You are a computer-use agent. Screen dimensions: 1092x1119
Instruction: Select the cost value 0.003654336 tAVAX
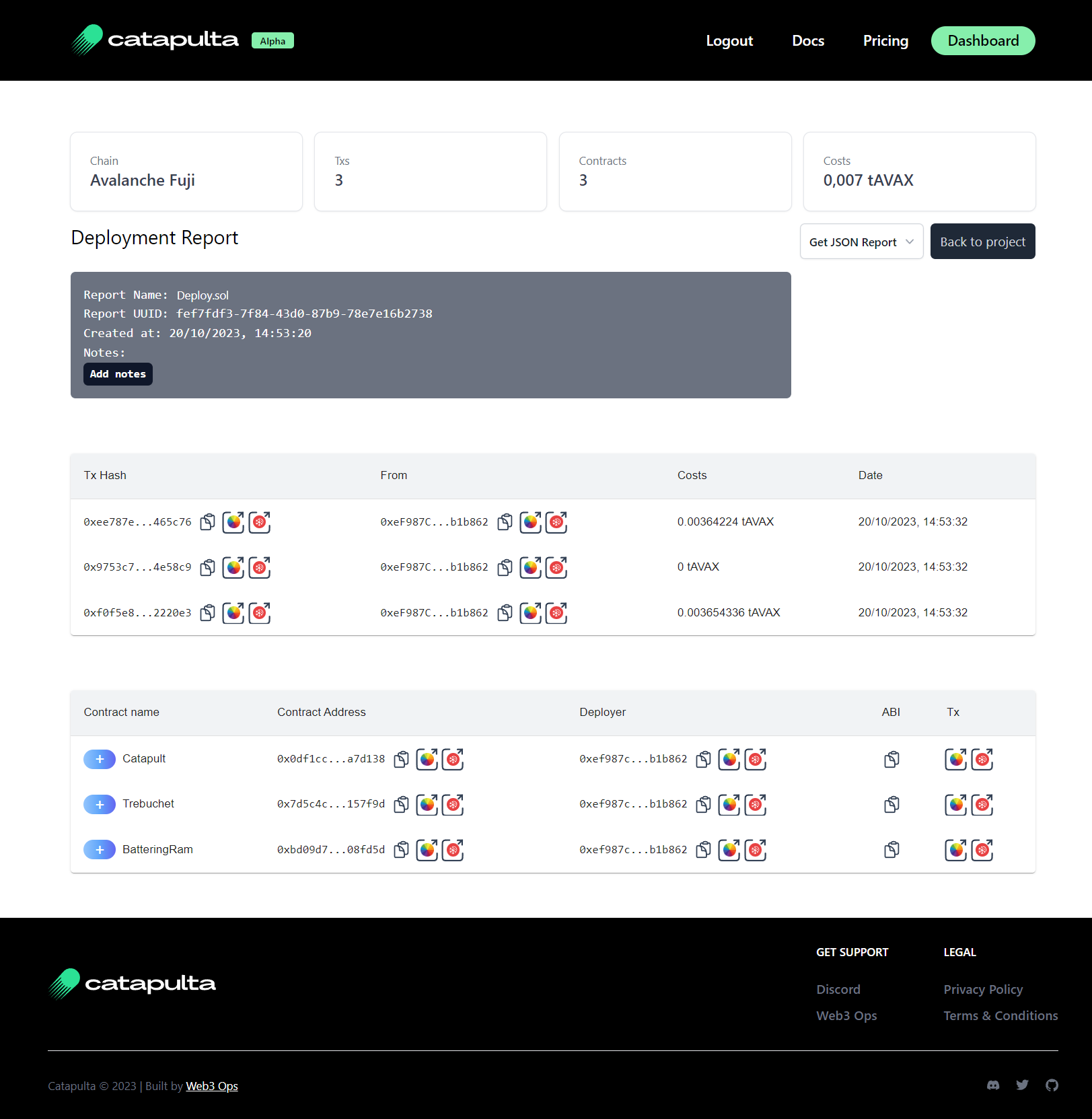click(729, 612)
